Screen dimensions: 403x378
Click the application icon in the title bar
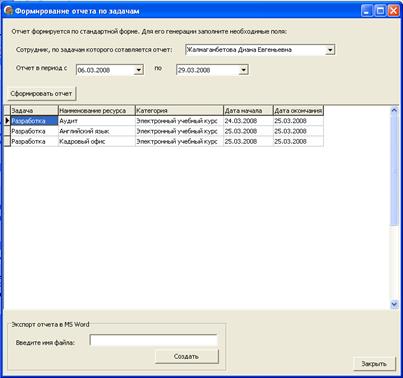click(8, 11)
